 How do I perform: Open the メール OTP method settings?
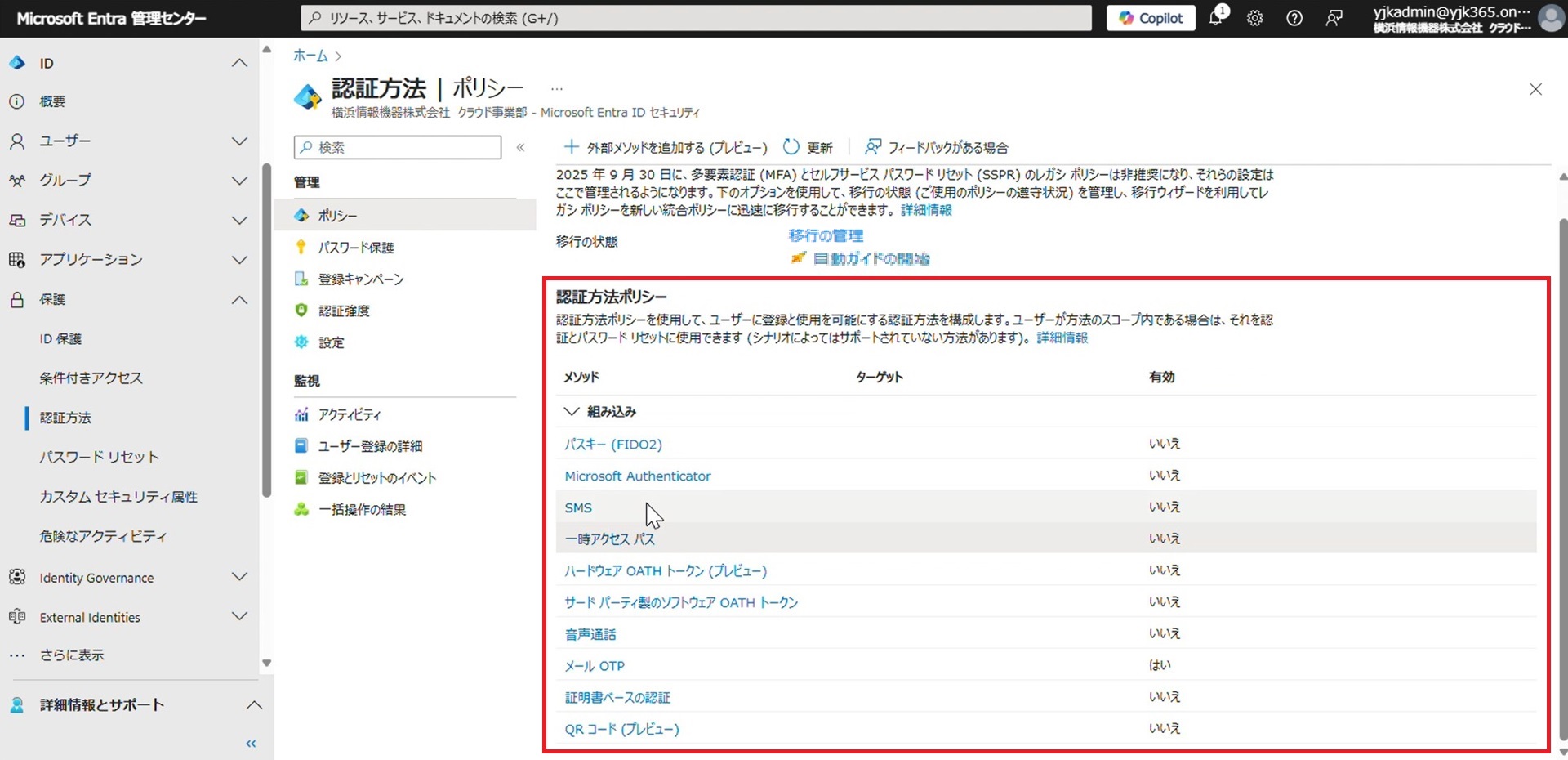coord(595,666)
